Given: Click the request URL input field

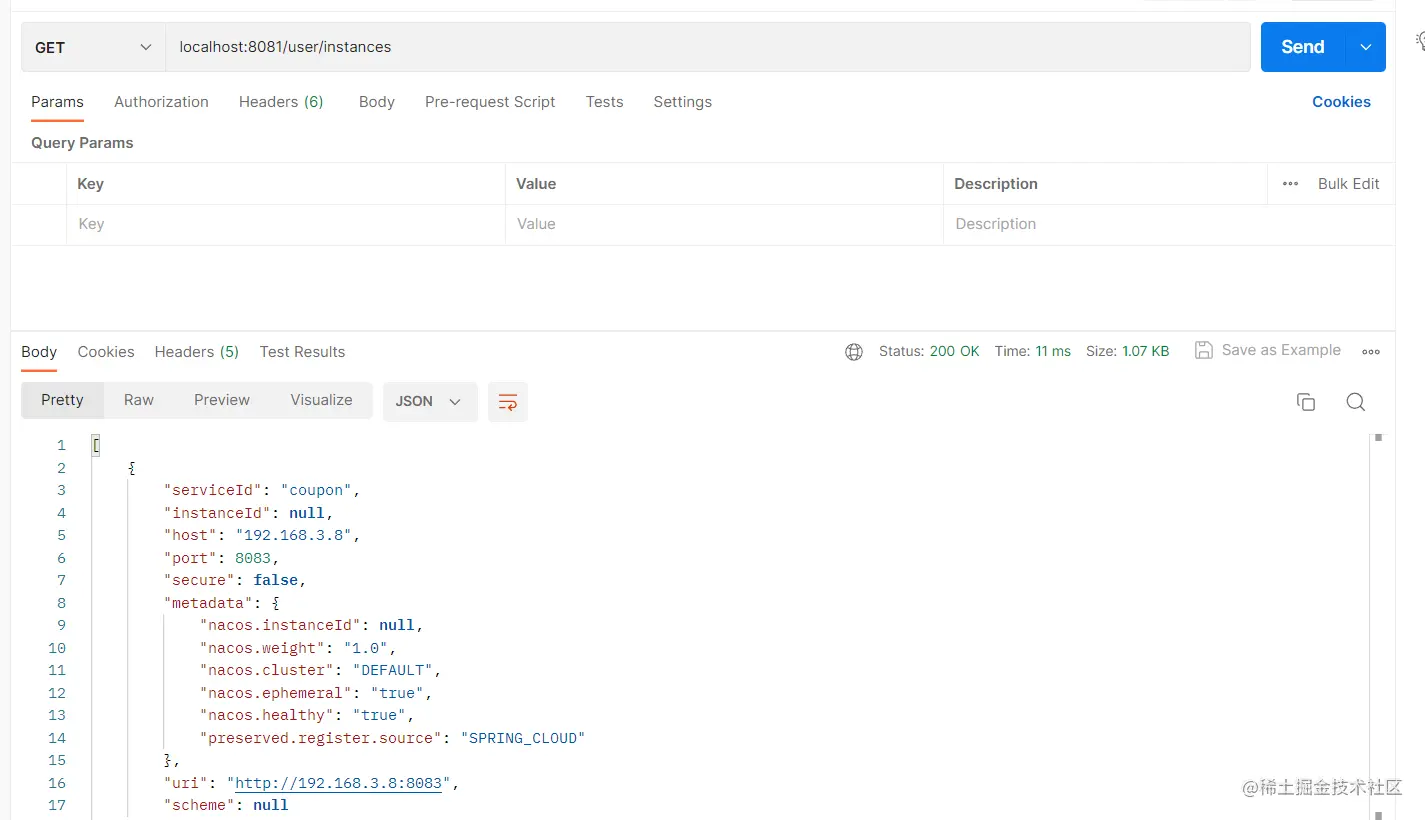Looking at the screenshot, I should [700, 47].
